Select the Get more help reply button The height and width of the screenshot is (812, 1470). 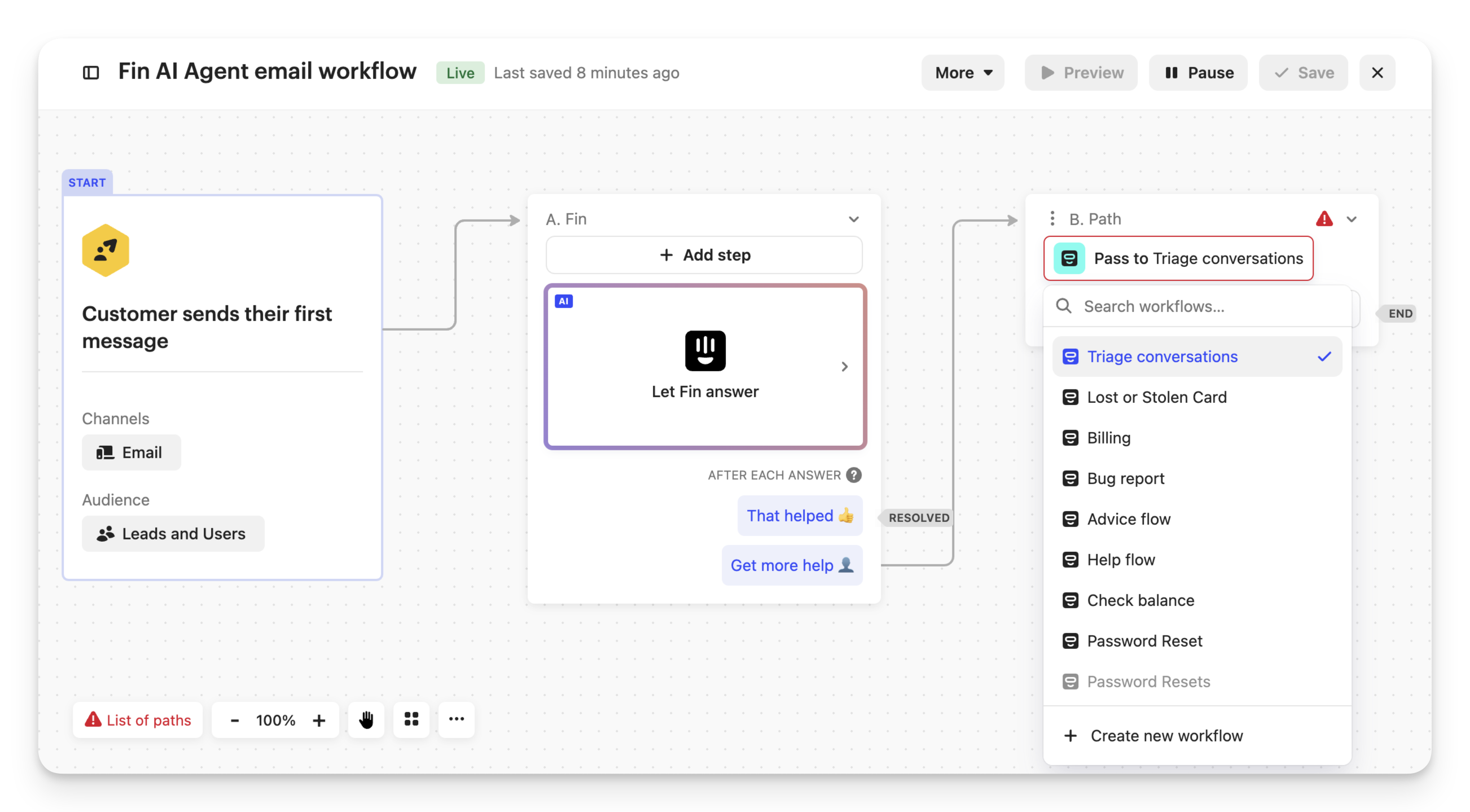[x=792, y=565]
